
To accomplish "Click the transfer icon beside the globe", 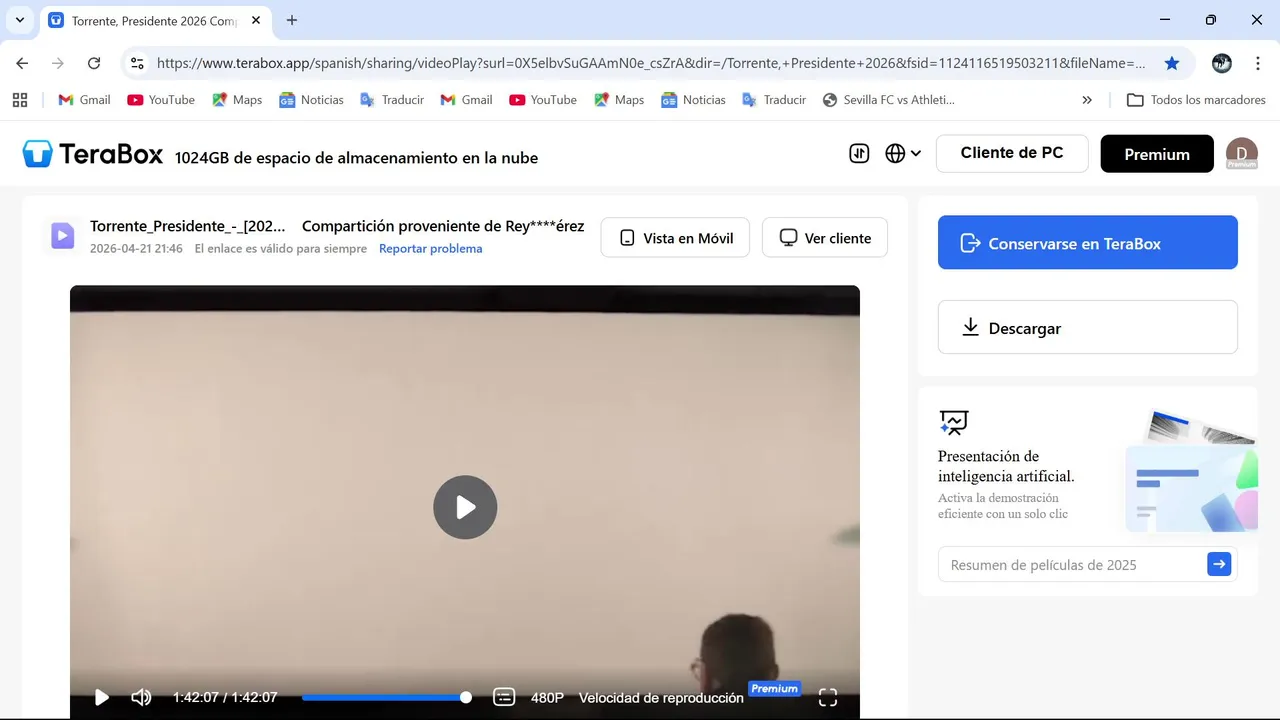I will [x=859, y=154].
